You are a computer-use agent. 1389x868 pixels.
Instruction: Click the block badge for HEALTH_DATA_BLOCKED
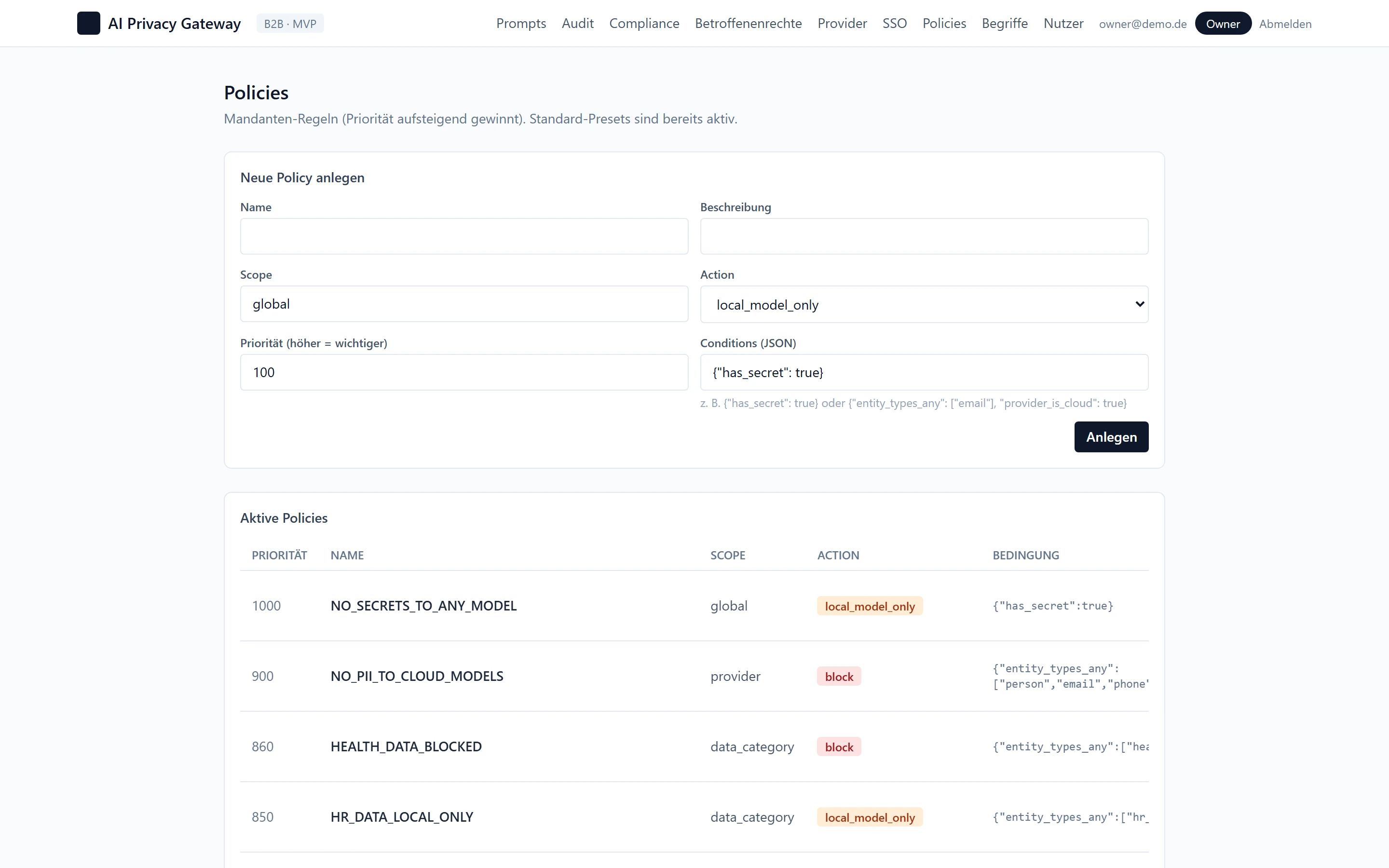(x=839, y=747)
